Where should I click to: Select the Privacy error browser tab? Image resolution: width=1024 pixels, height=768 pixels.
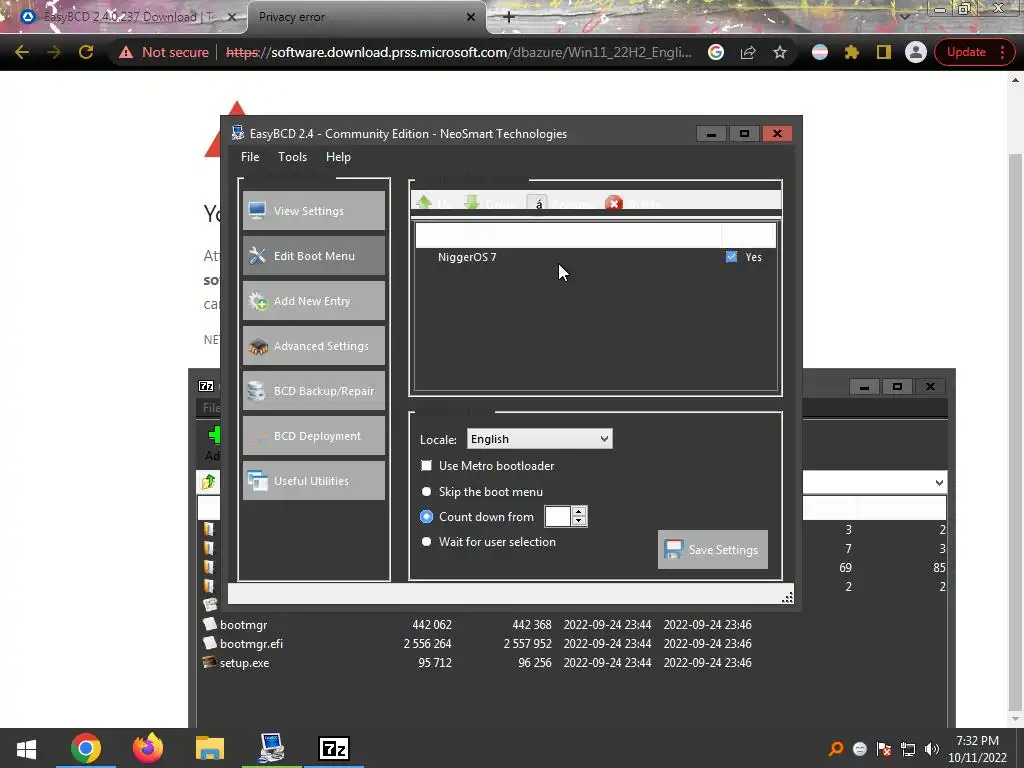[x=366, y=17]
